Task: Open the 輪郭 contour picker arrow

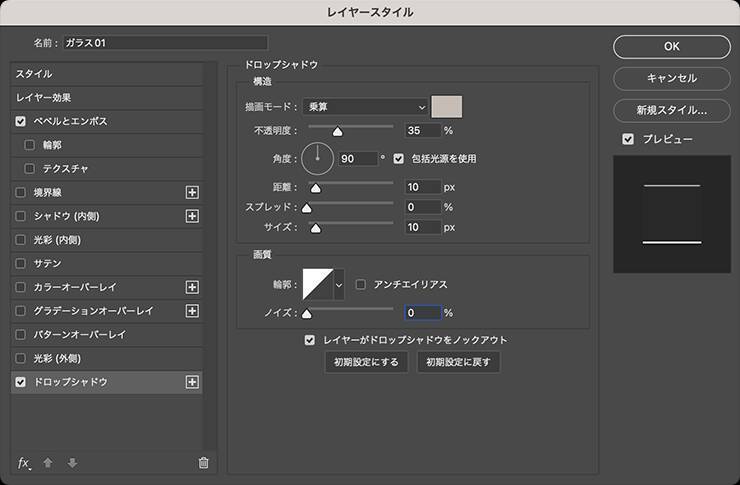Action: [x=338, y=285]
